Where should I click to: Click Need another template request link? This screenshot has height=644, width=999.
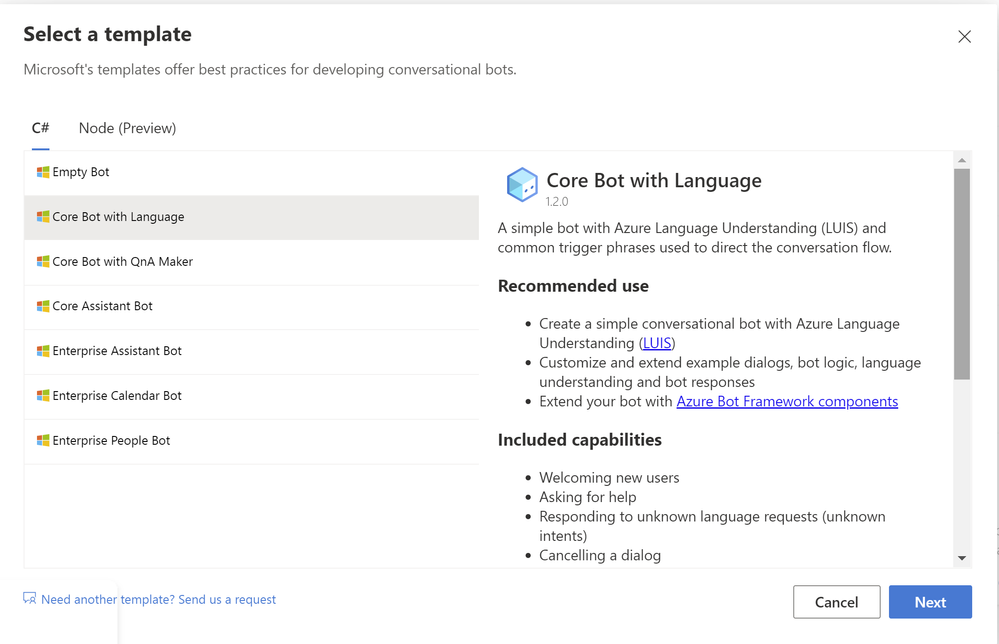click(x=158, y=600)
